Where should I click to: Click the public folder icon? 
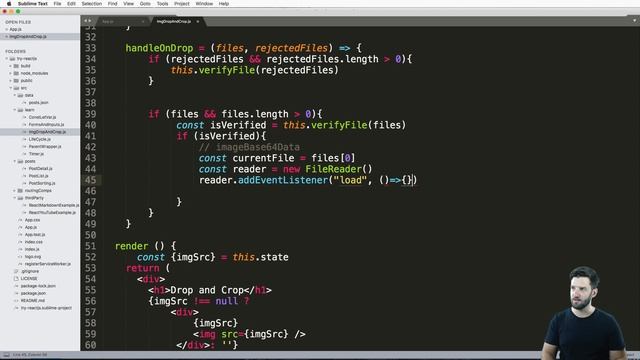point(16,81)
